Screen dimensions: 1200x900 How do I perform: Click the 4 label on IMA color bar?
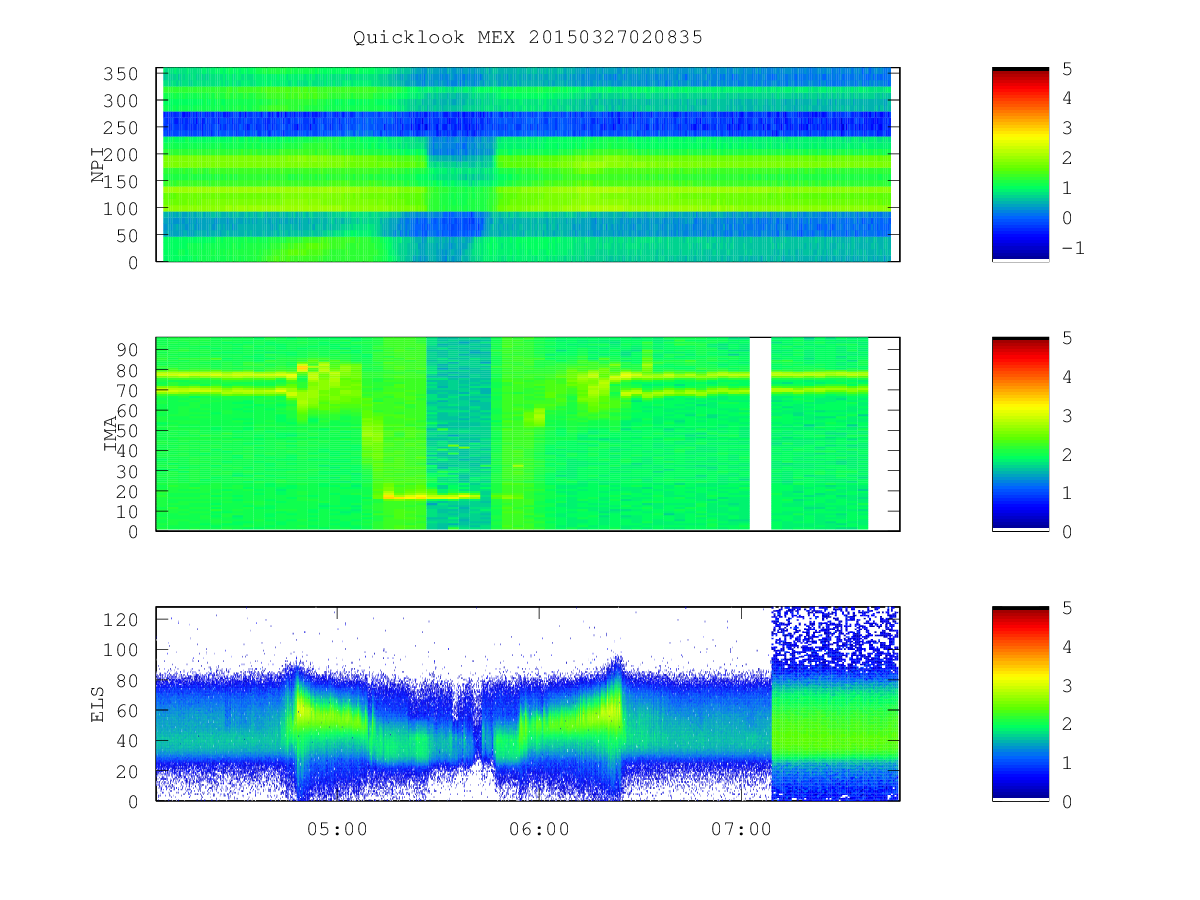(x=1067, y=377)
